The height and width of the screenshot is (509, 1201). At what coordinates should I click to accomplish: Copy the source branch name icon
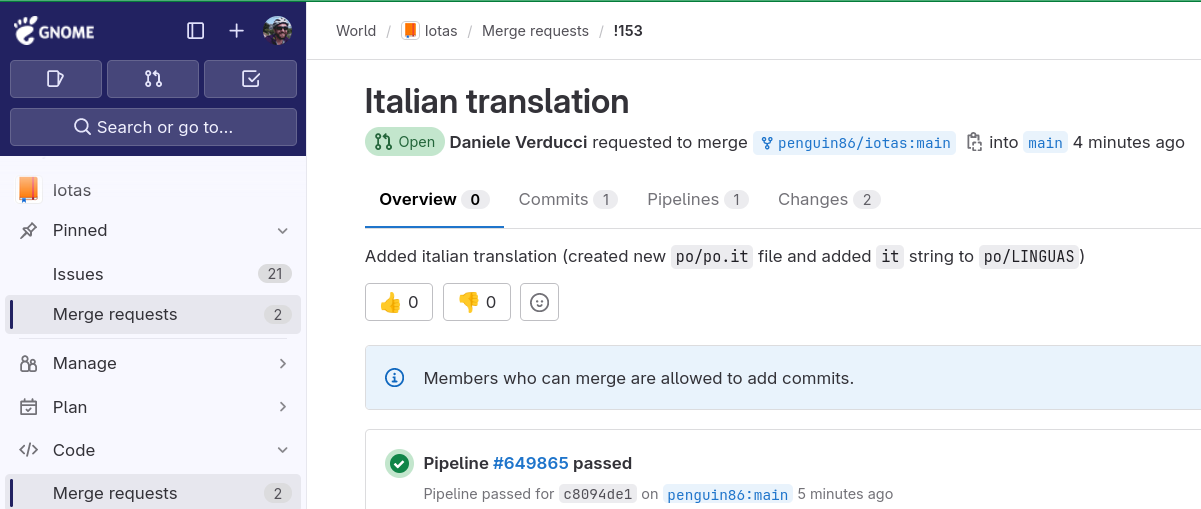974,142
